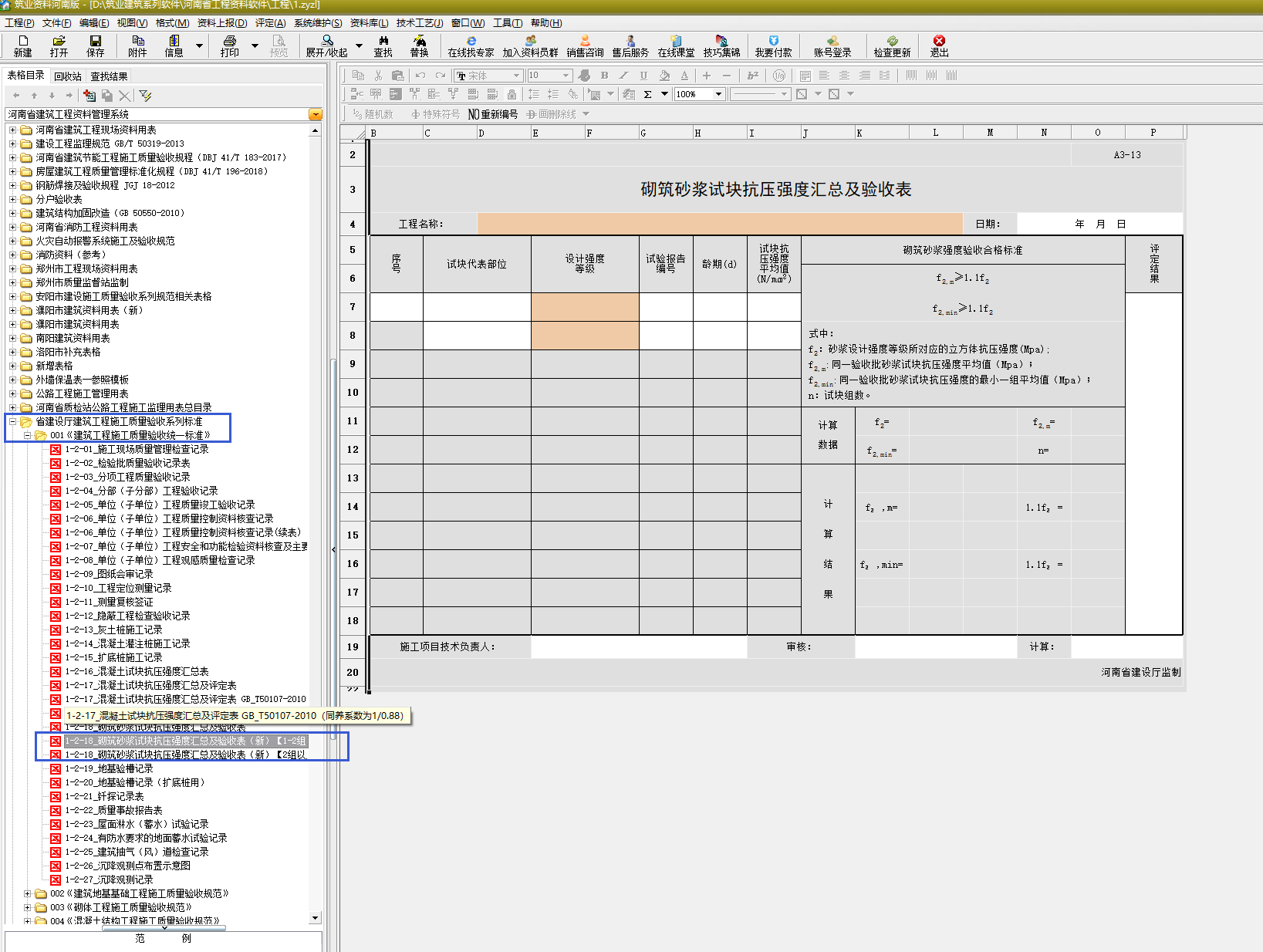Select row header 12 in the sheet
This screenshot has width=1263, height=952.
[x=353, y=450]
